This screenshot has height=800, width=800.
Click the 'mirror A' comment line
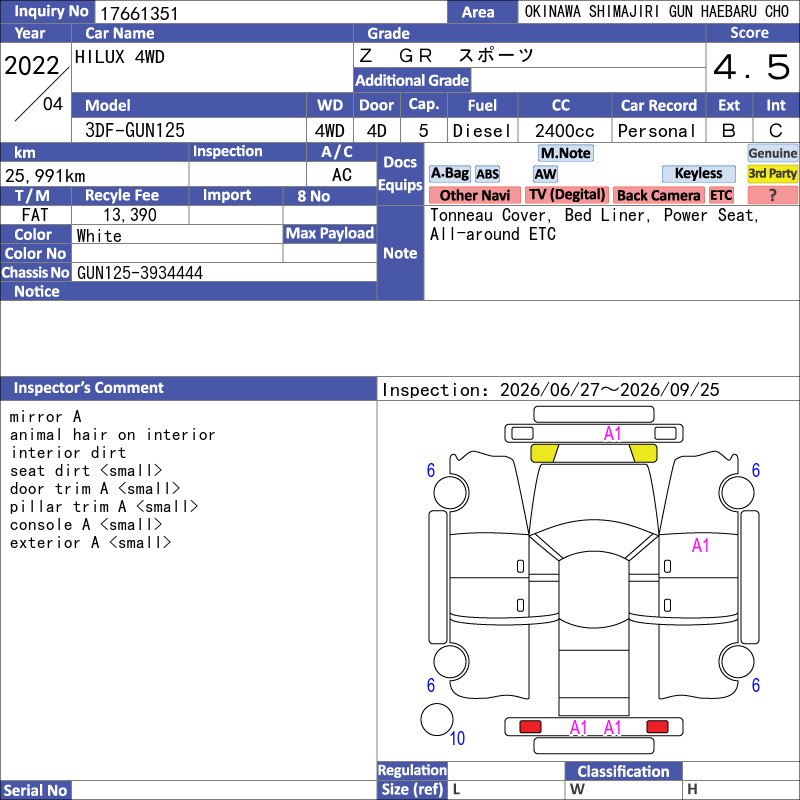[x=45, y=417]
